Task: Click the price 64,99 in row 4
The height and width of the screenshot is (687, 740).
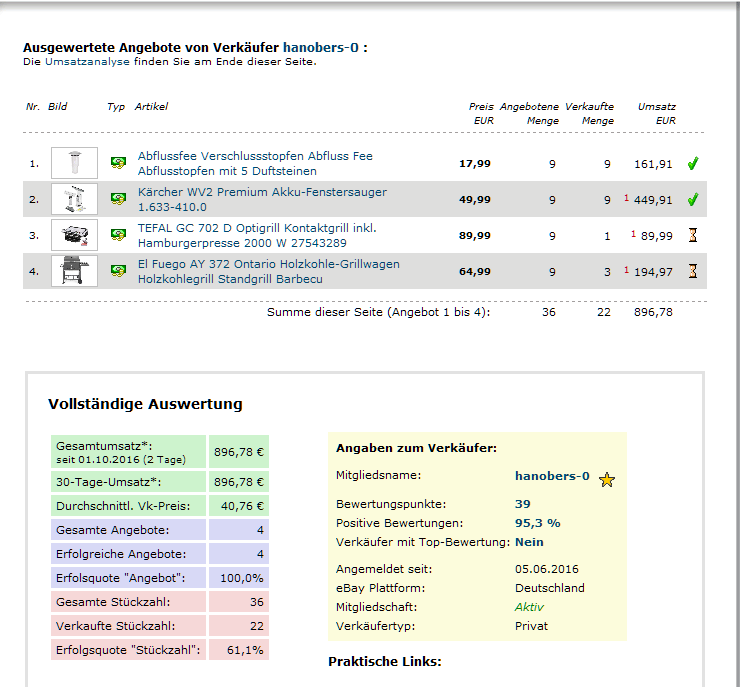Action: point(475,271)
